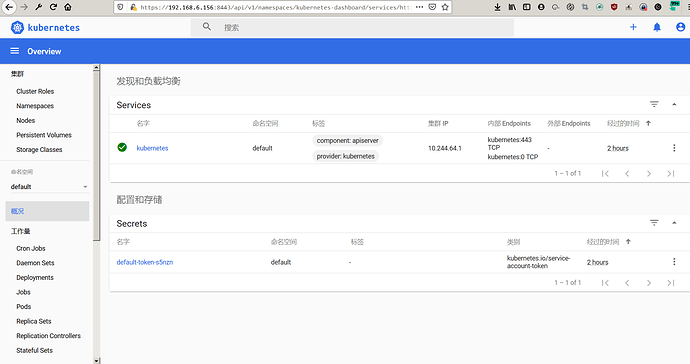This screenshot has width=690, height=364.
Task: Go to first page of Secrets
Action: tap(606, 283)
